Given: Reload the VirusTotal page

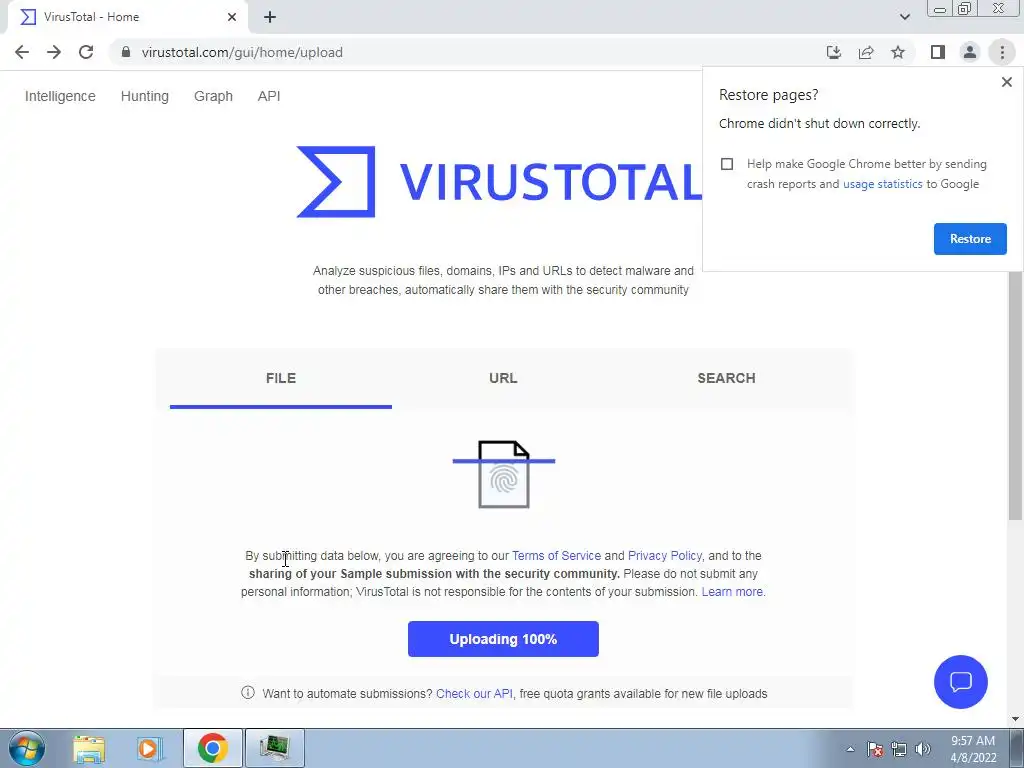Looking at the screenshot, I should (86, 52).
